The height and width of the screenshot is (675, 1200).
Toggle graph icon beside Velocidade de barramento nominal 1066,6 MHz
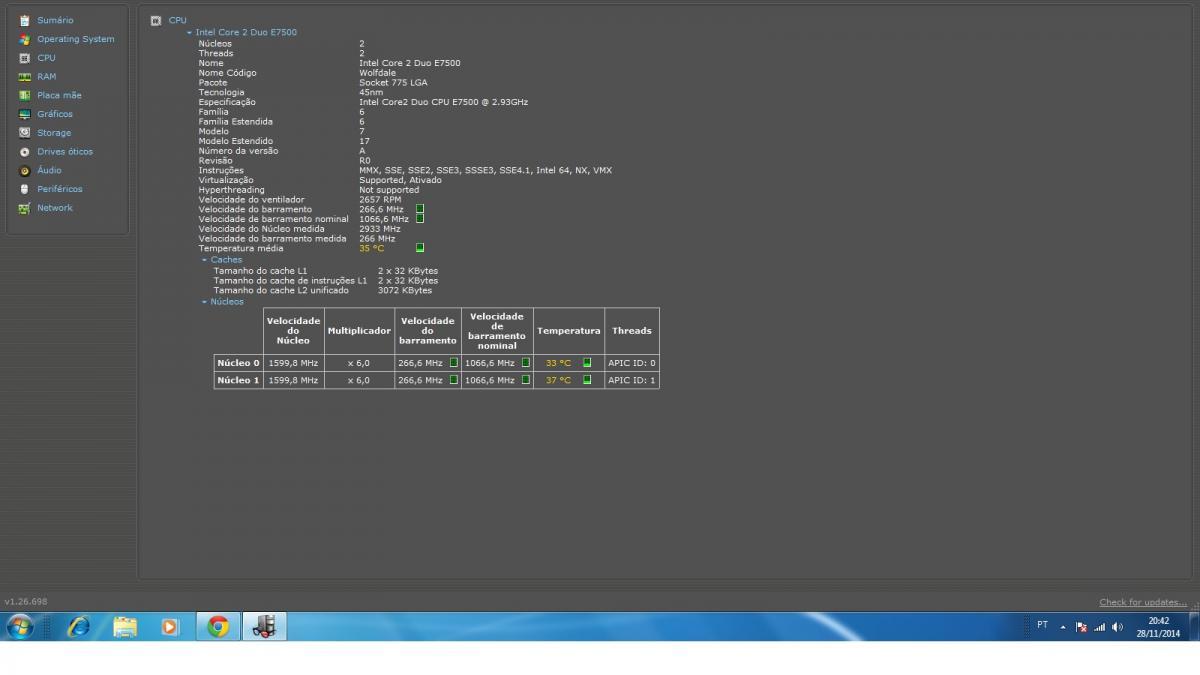(x=420, y=219)
